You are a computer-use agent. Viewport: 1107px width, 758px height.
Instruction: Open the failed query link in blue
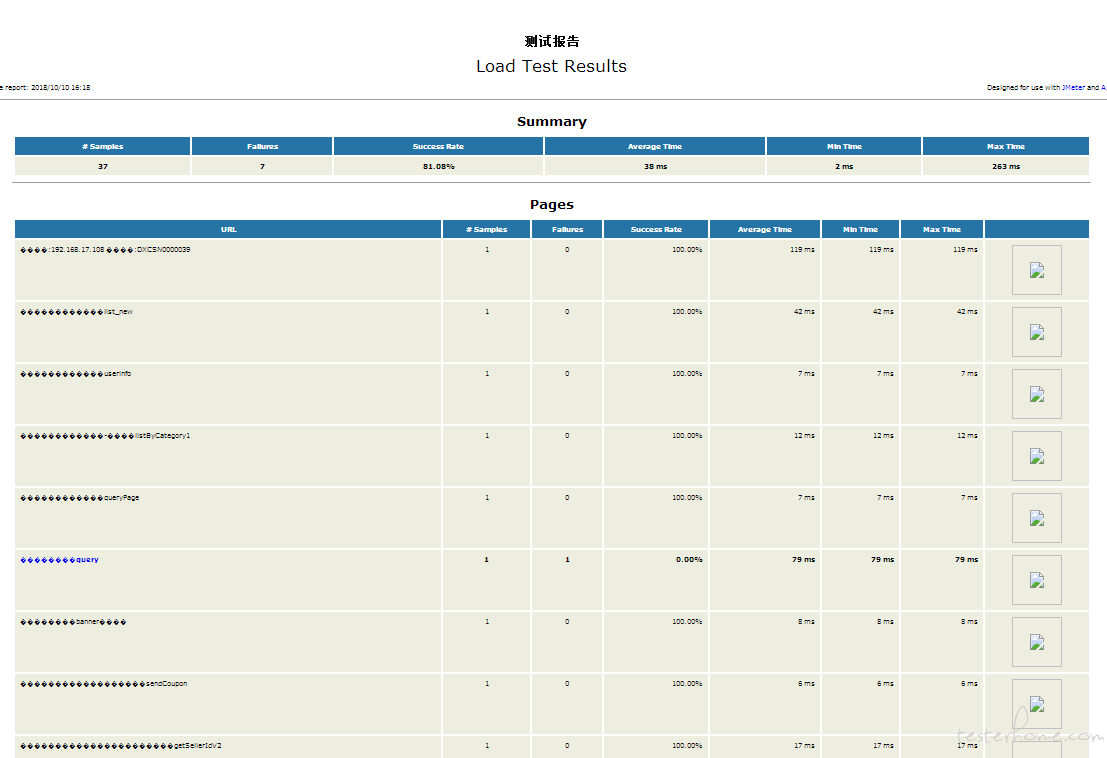(x=59, y=560)
